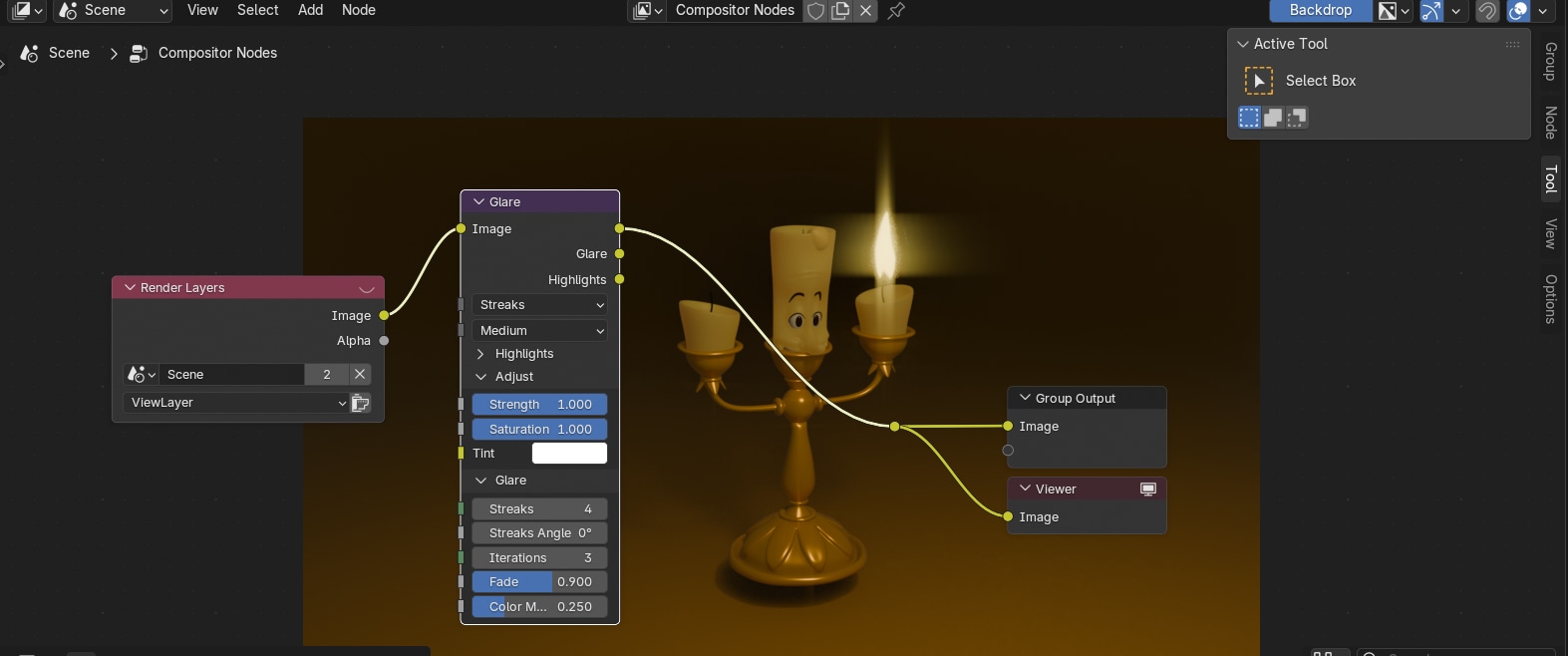Click the Color Modulation 0.250 slider
This screenshot has width=1568, height=656.
[x=539, y=607]
